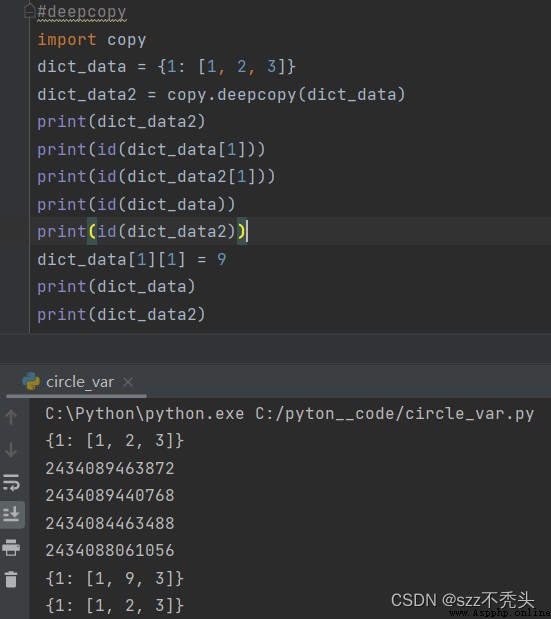Clear console with the trash icon
551x619 pixels.
pos(11,579)
